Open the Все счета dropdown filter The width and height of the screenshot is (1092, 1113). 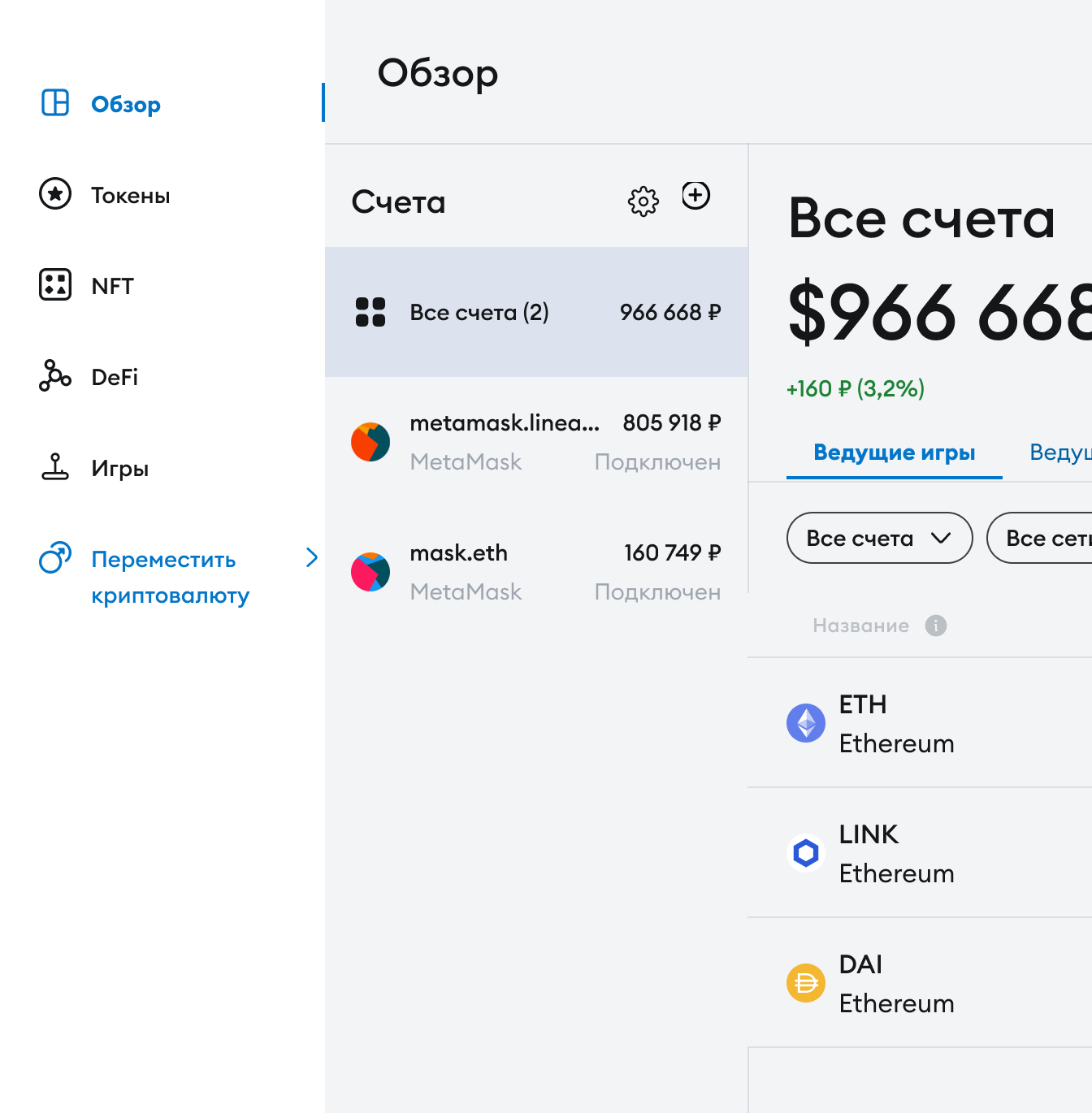point(879,538)
